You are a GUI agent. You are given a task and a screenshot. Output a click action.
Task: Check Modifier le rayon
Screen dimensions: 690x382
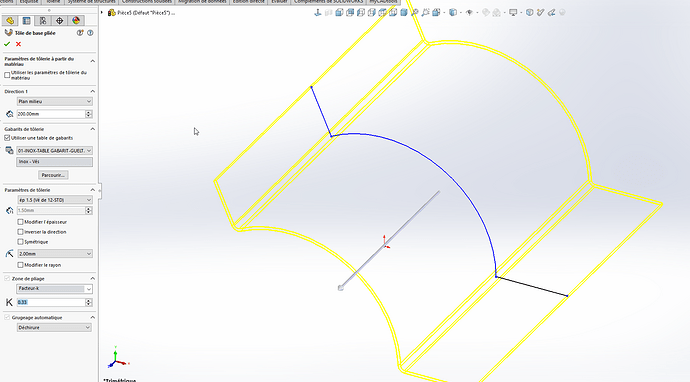click(x=20, y=265)
